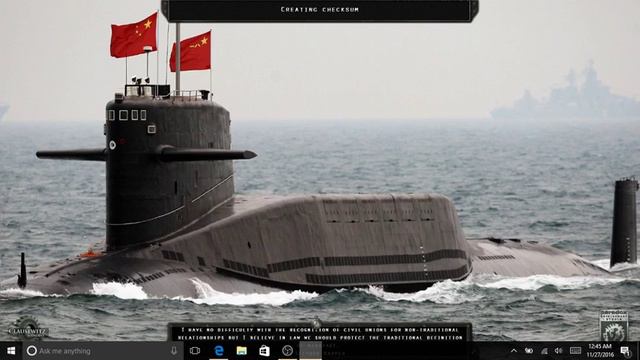Launch Microsoft Edge from the taskbar
This screenshot has width=640, height=360.
pyautogui.click(x=219, y=351)
